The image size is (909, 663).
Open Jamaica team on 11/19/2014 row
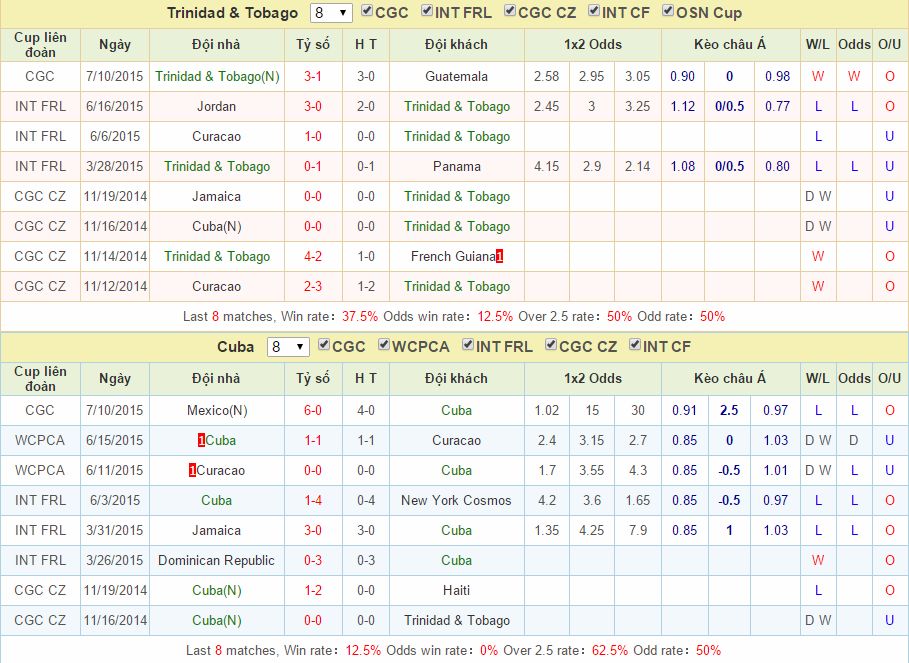216,197
